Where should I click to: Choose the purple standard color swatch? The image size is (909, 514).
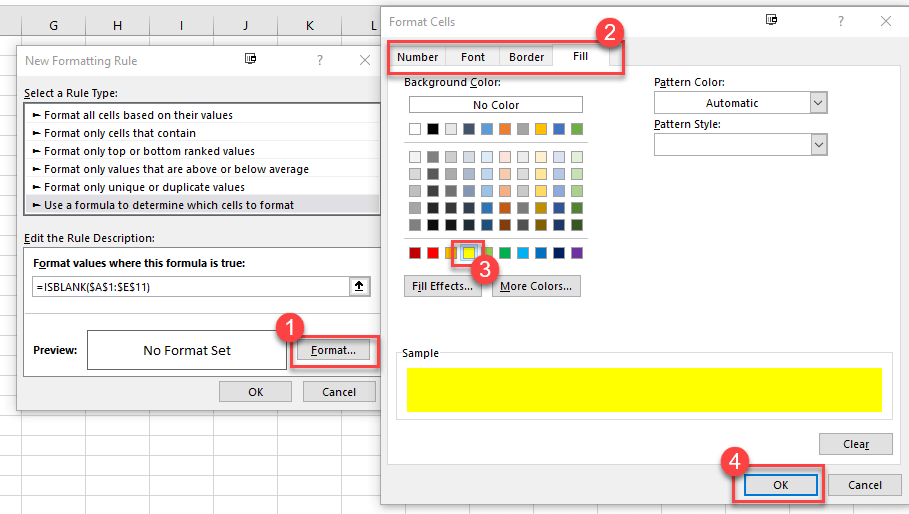click(x=577, y=253)
